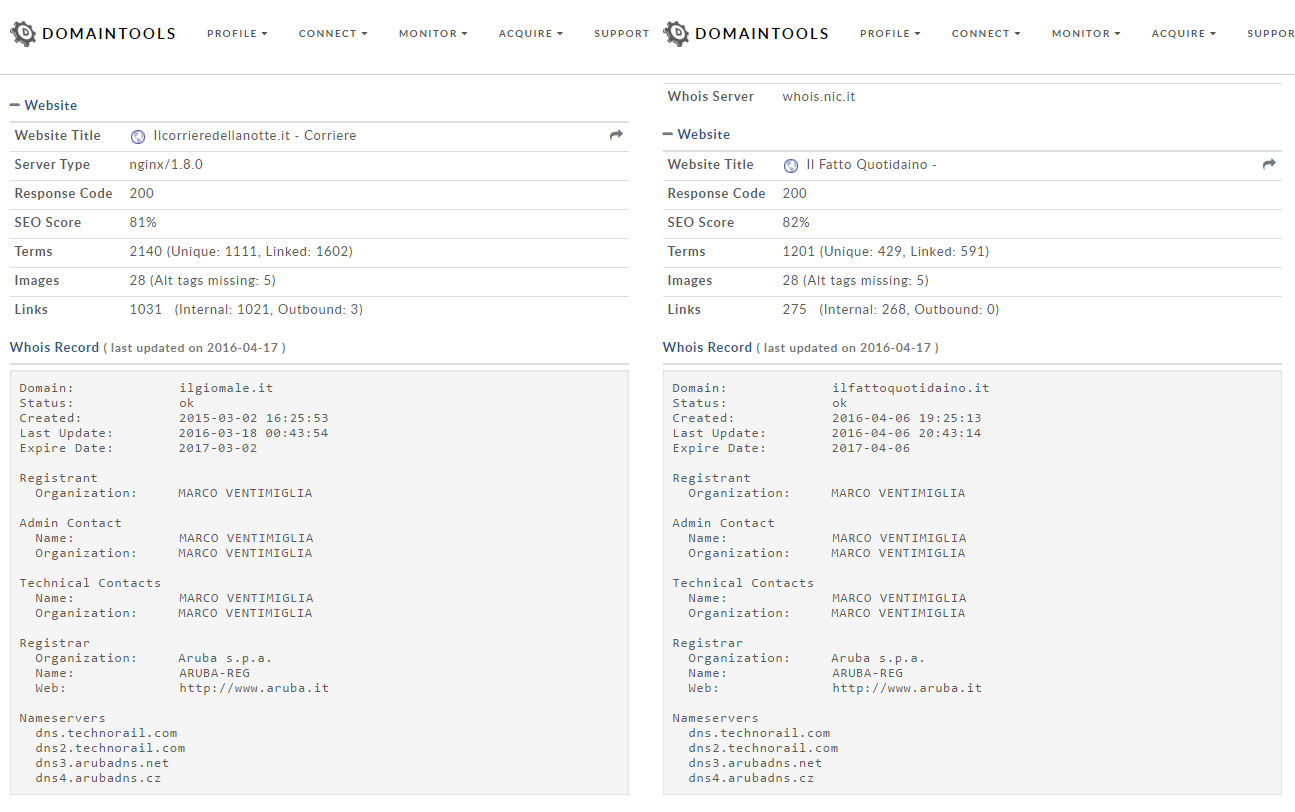Select the 81% SEO score
The image size is (1295, 812).
click(143, 222)
